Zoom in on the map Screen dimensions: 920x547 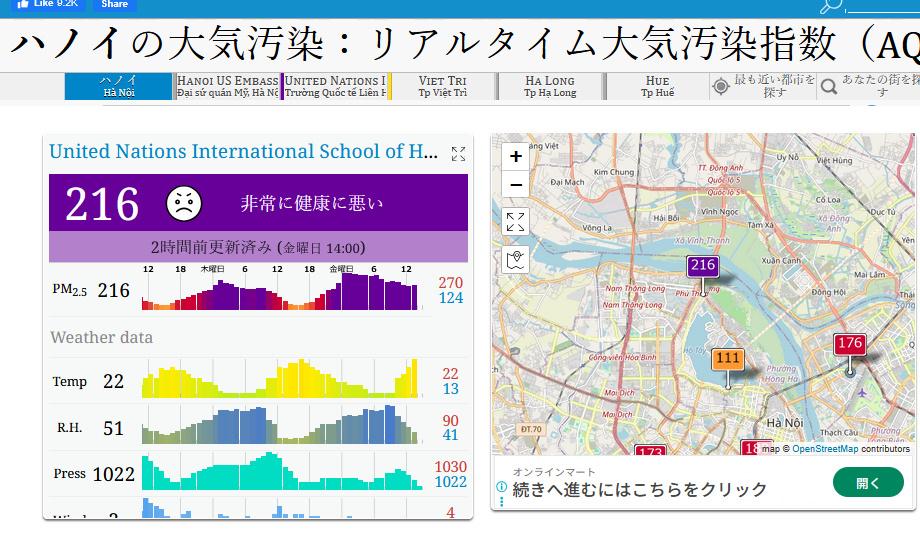tap(516, 157)
